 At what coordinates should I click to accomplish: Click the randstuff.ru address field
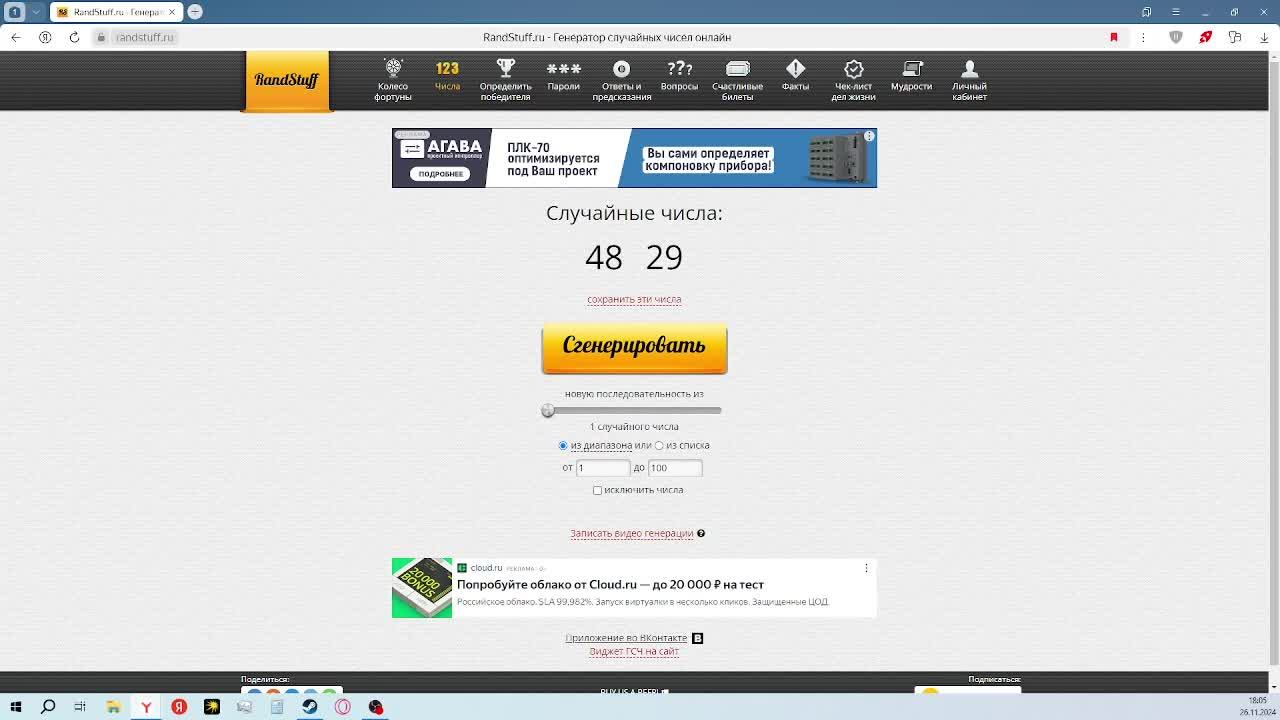pyautogui.click(x=144, y=37)
